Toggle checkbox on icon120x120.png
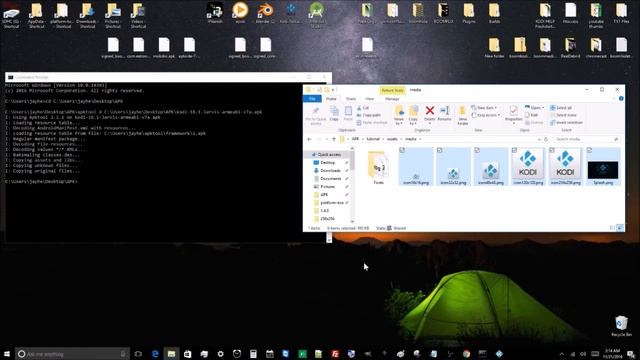This screenshot has width=640, height=360. (514, 150)
